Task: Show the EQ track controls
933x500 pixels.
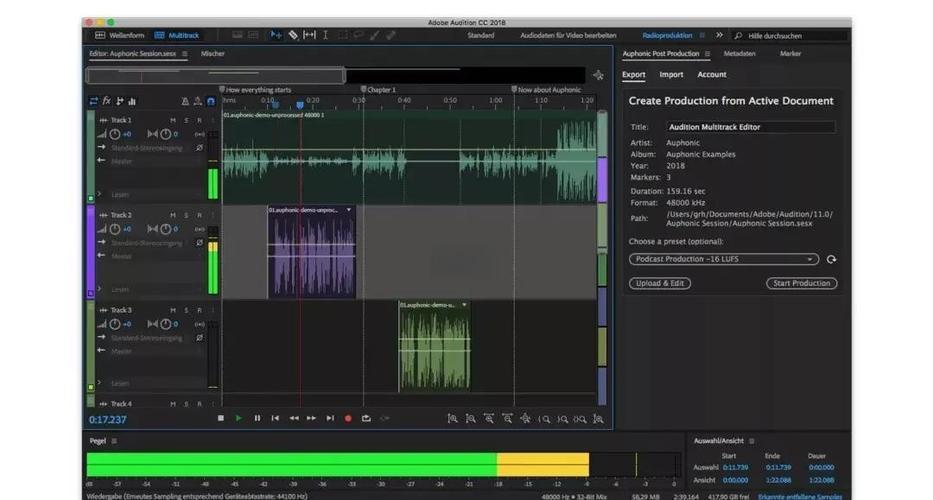Action: [x=132, y=101]
